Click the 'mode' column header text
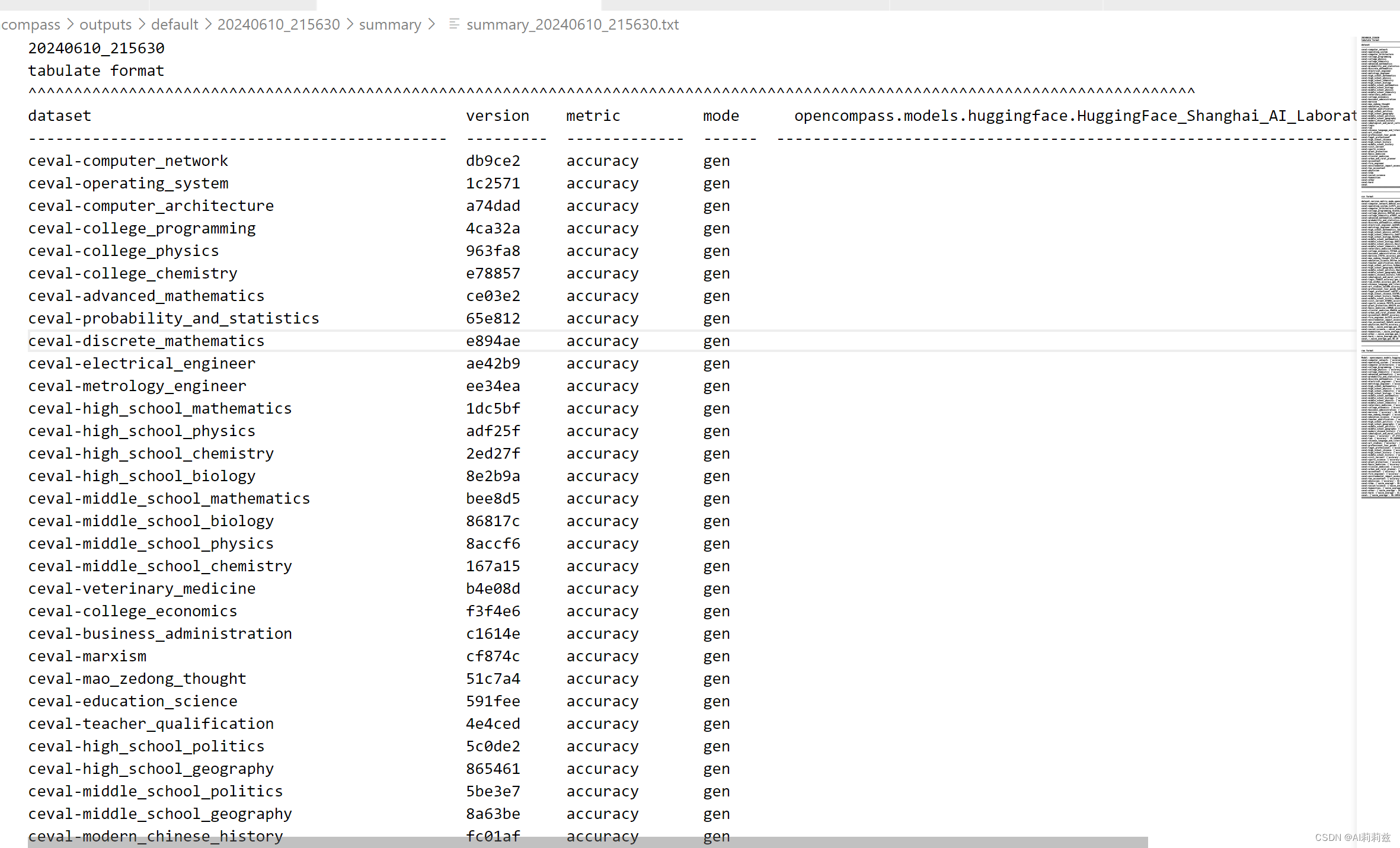Viewport: 1400px width, 848px height. (x=721, y=116)
